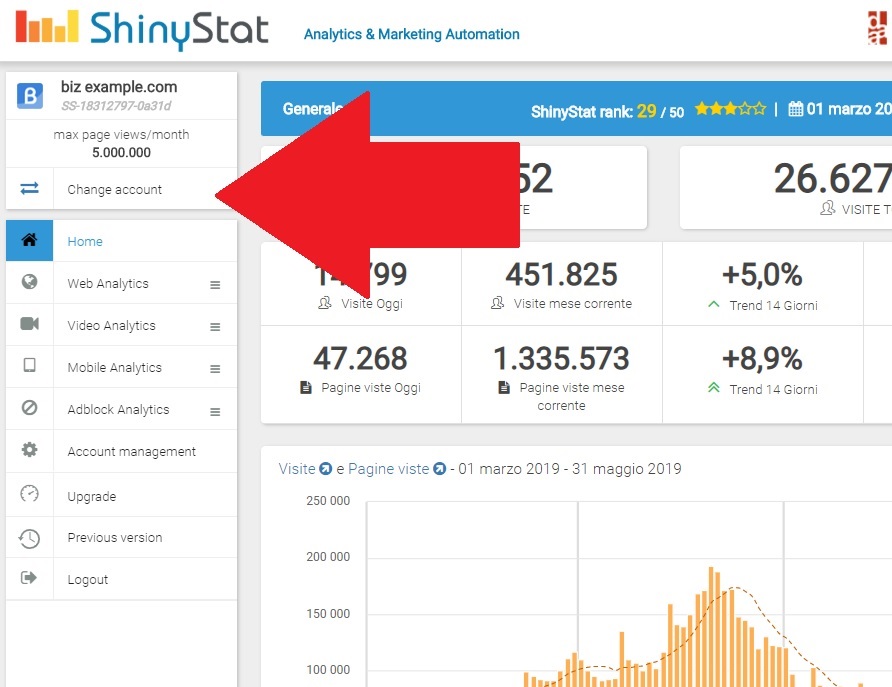Expand the Web Analytics submenu
This screenshot has height=687, width=892.
215,284
